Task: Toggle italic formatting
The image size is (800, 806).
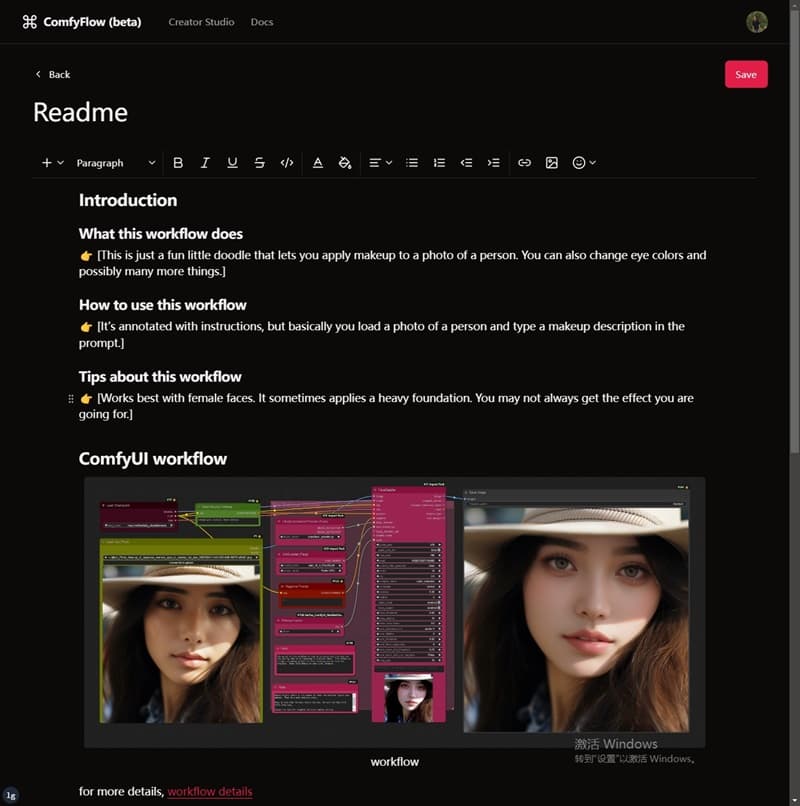Action: 205,163
